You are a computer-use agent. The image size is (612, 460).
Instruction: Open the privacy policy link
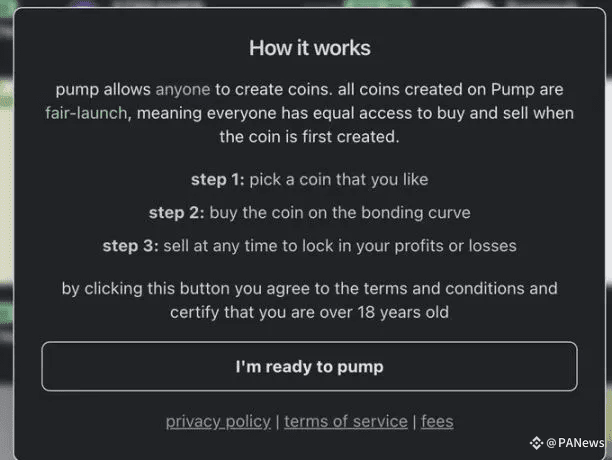(x=218, y=422)
